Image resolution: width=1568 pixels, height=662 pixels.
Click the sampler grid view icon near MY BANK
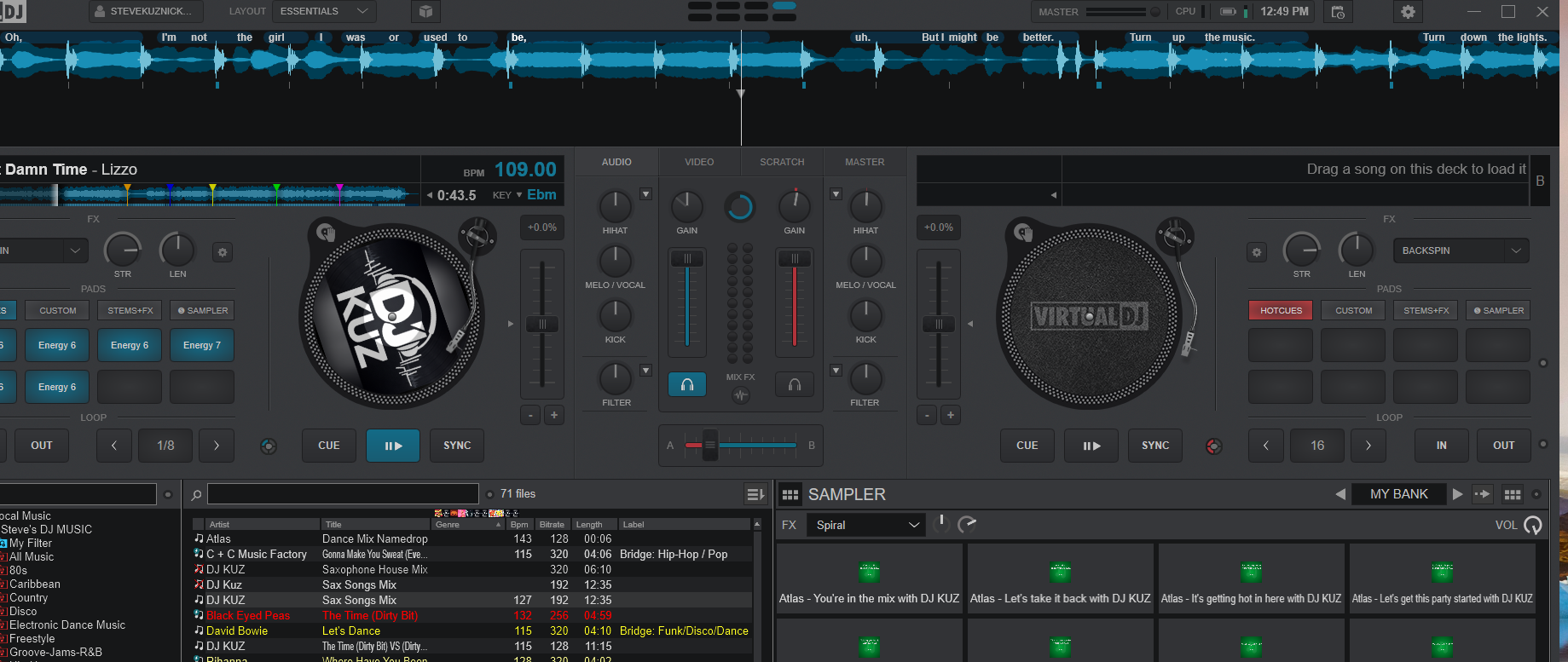[1513, 494]
